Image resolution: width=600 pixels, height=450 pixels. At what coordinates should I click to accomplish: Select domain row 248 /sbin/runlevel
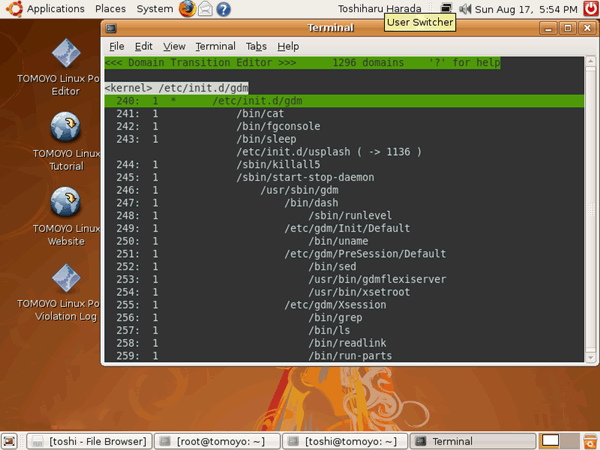point(344,216)
